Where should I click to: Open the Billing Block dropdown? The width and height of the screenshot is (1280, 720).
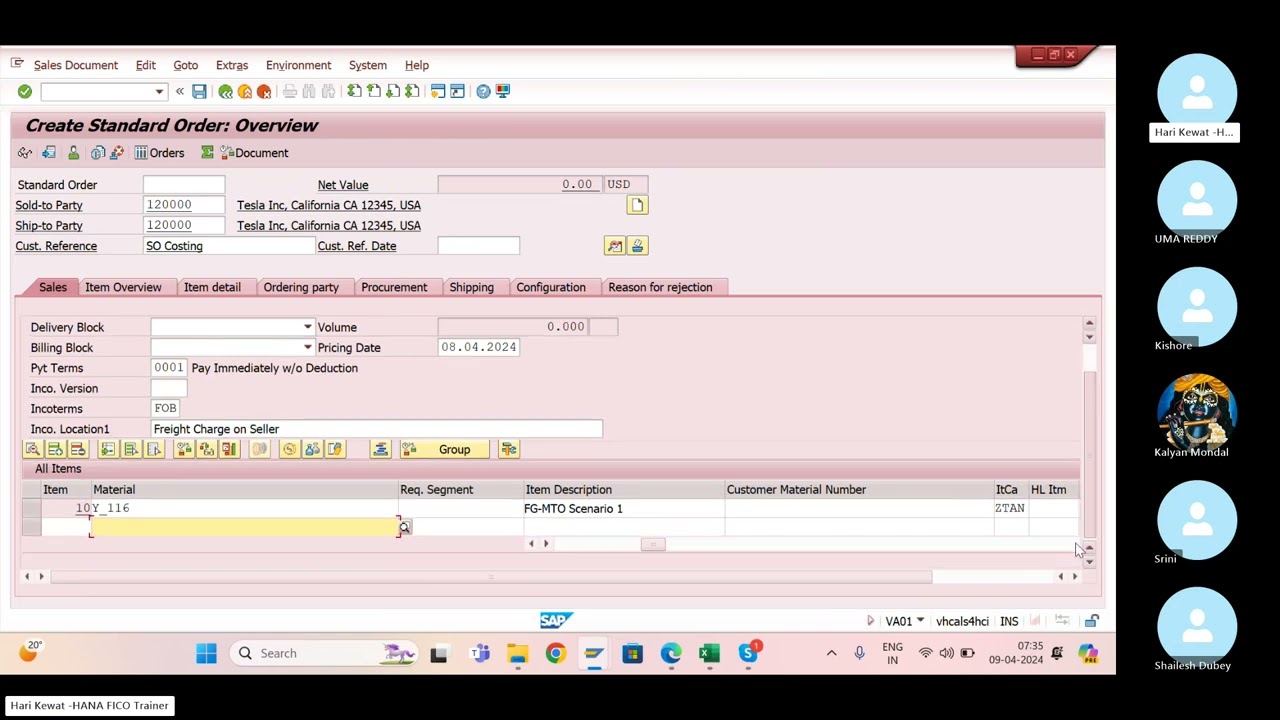coord(308,348)
